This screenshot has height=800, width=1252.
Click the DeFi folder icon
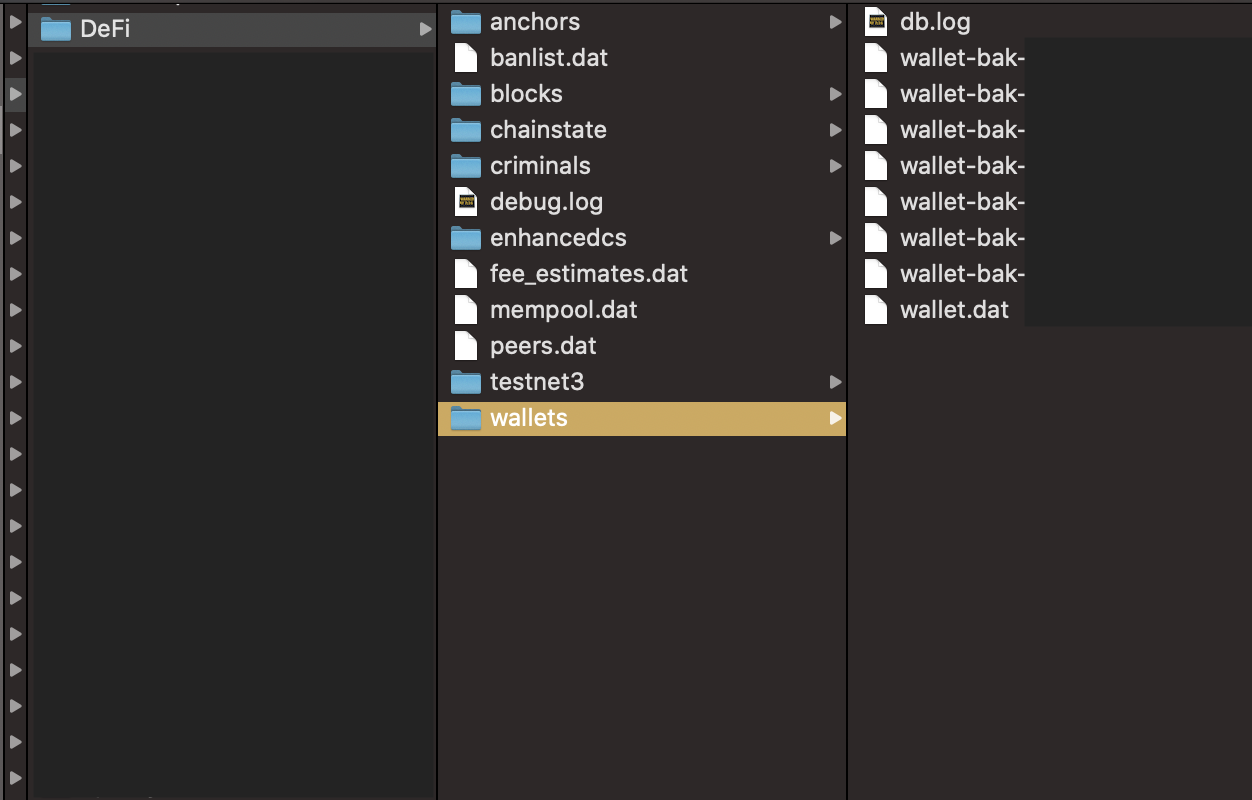(55, 29)
